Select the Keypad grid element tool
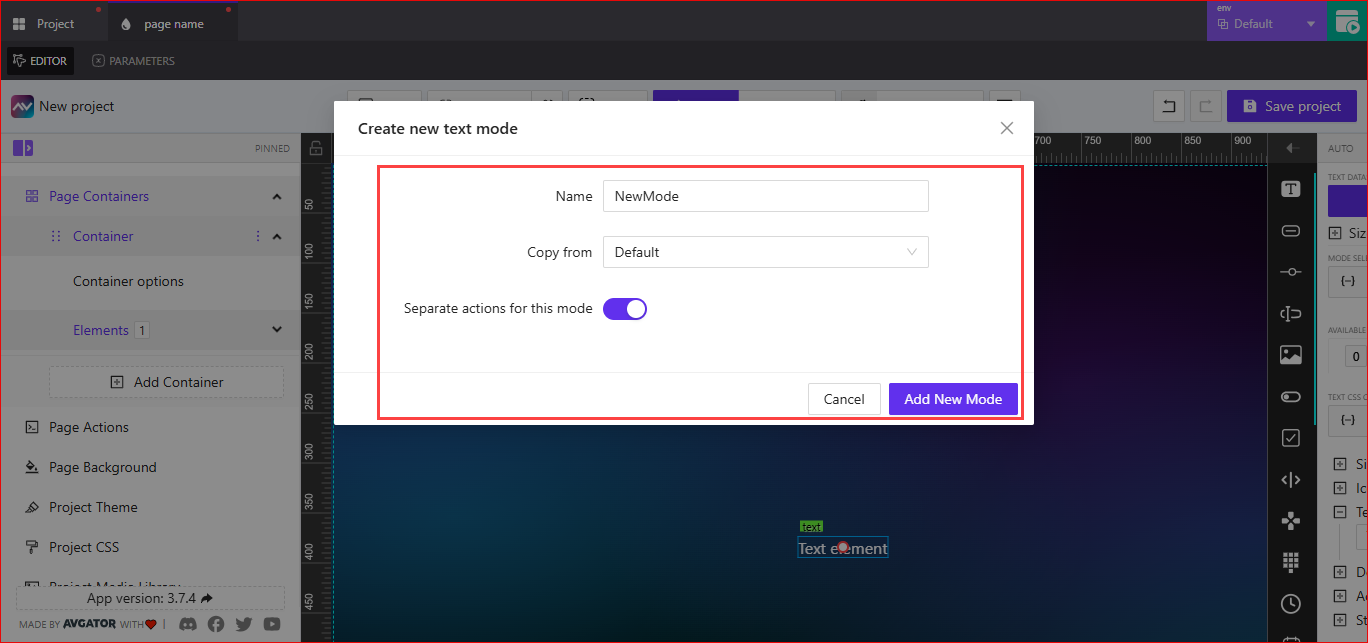The height and width of the screenshot is (643, 1368). pos(1290,562)
